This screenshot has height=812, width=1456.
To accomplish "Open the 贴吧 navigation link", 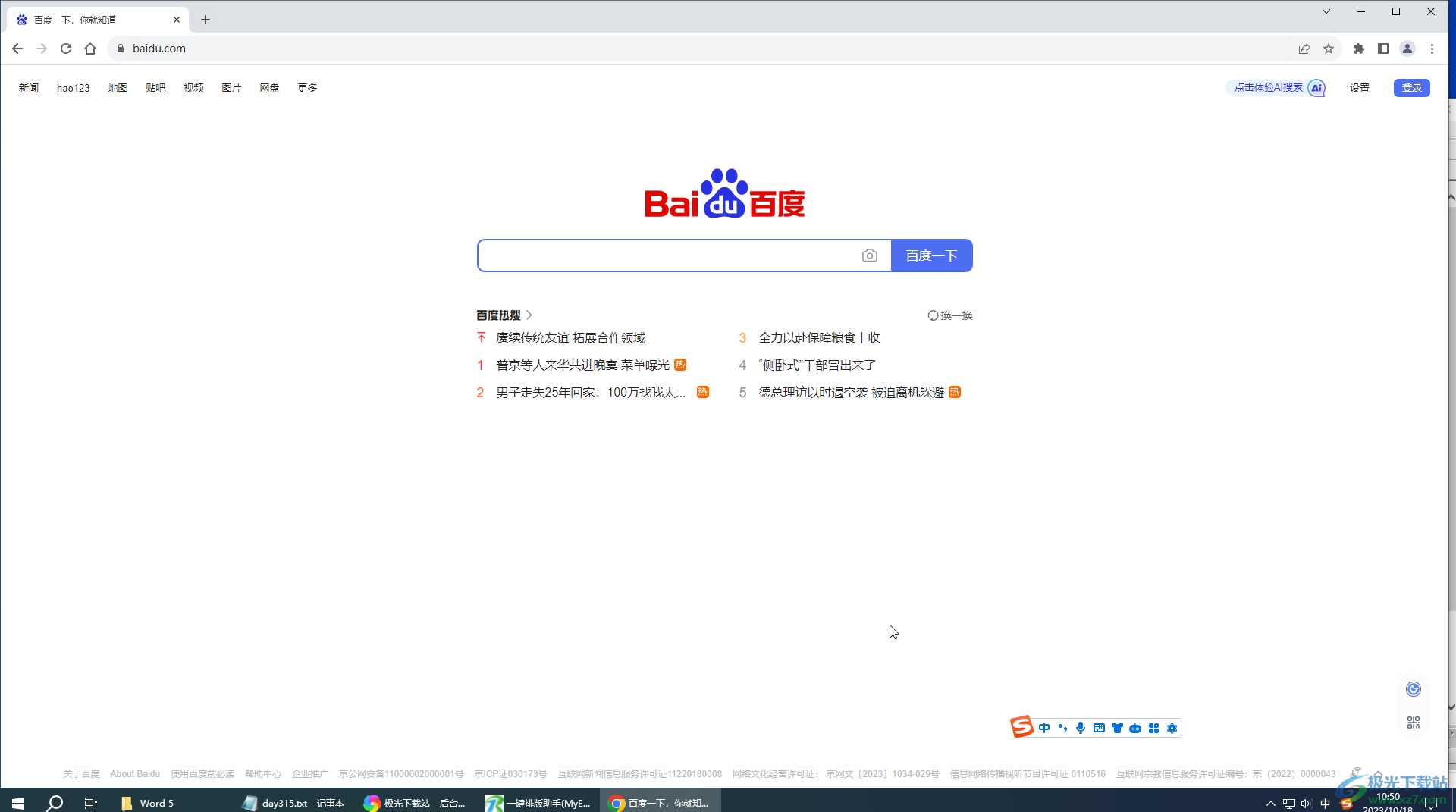I will (155, 88).
